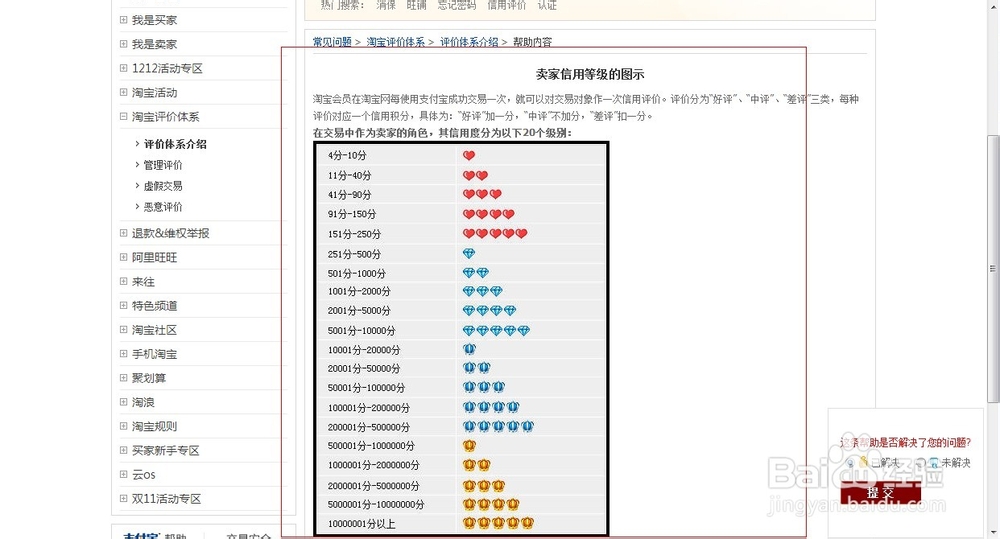Click the four blue crowns for 100001分-200000分
1000x539 pixels.
pyautogui.click(x=491, y=407)
